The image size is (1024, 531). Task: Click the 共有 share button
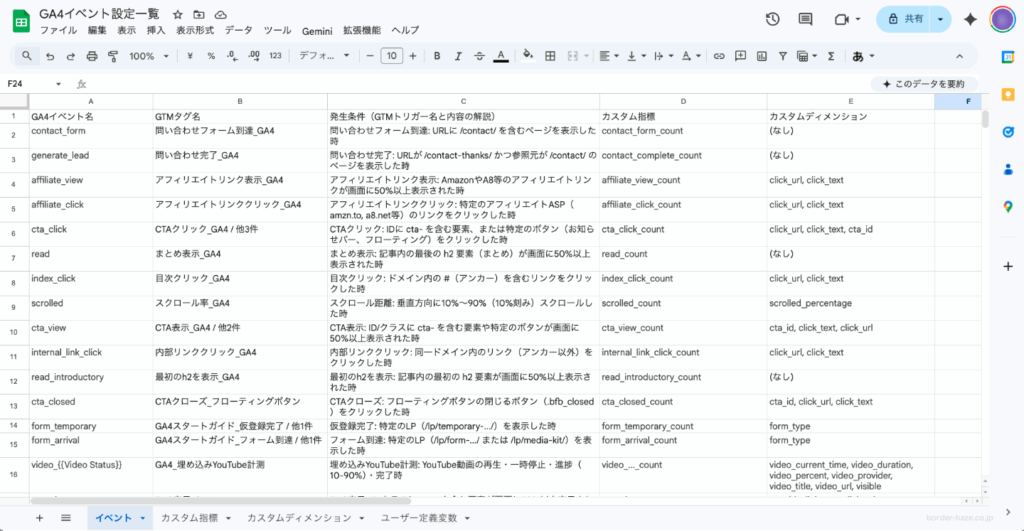(905, 20)
